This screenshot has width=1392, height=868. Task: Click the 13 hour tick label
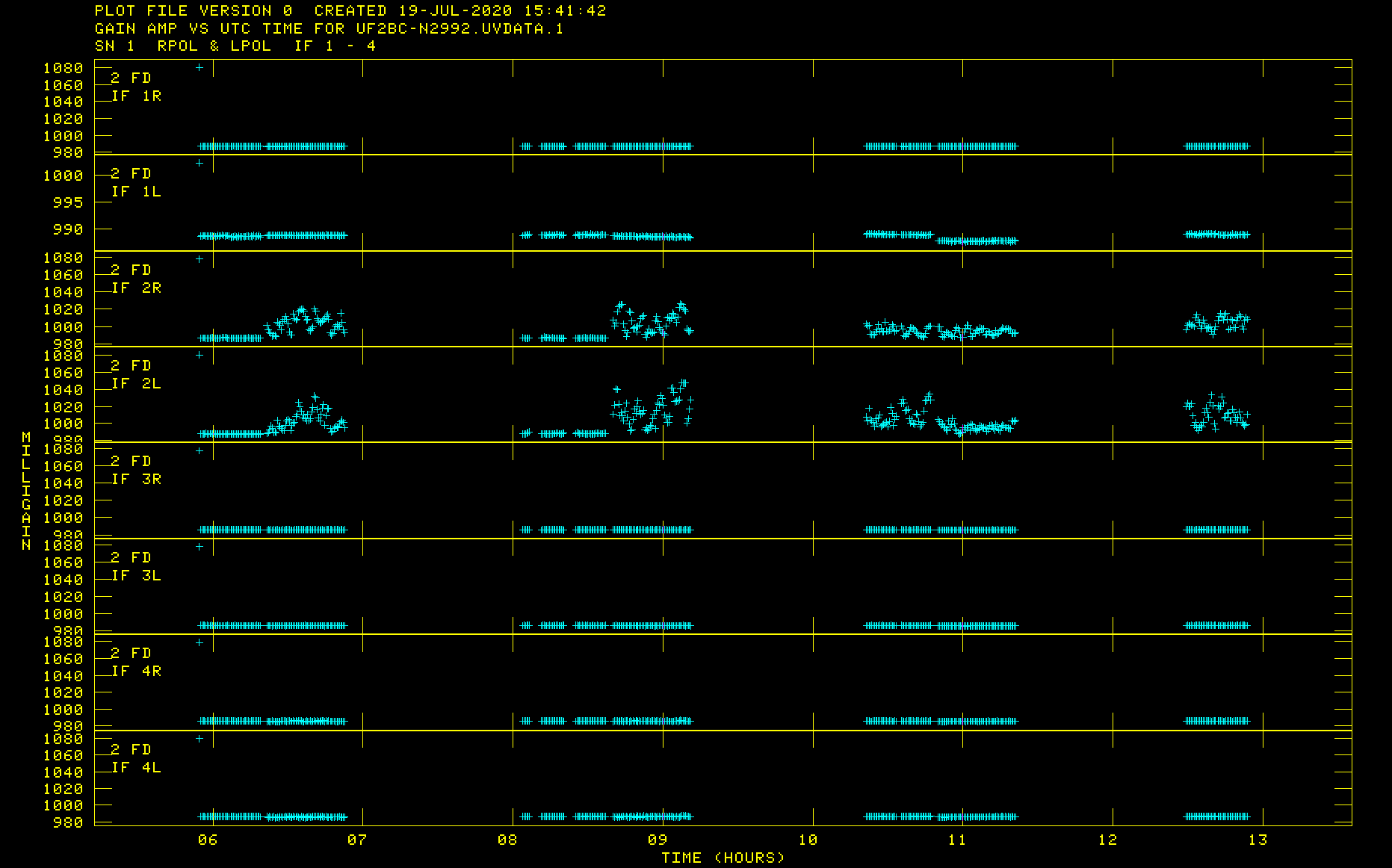1258,840
